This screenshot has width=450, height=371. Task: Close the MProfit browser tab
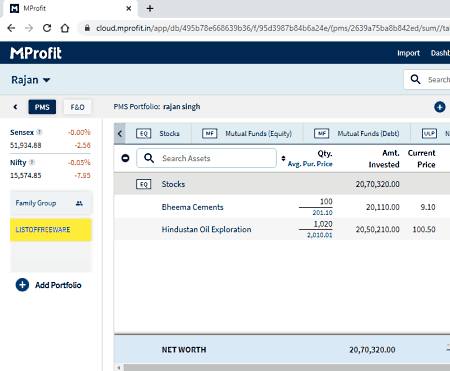pos(129,8)
